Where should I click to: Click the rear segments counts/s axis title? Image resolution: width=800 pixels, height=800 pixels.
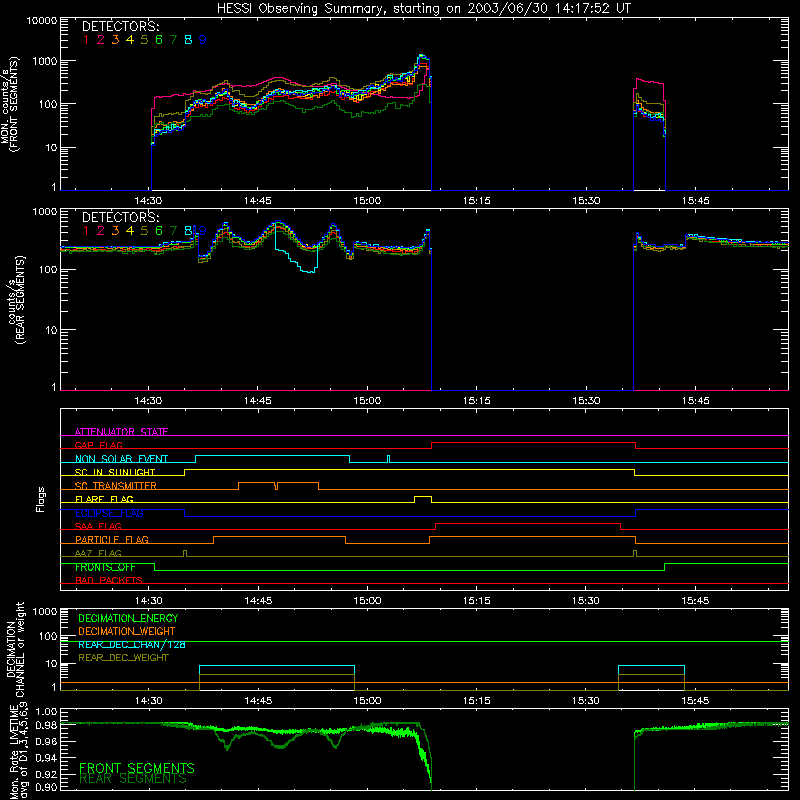[x=17, y=301]
